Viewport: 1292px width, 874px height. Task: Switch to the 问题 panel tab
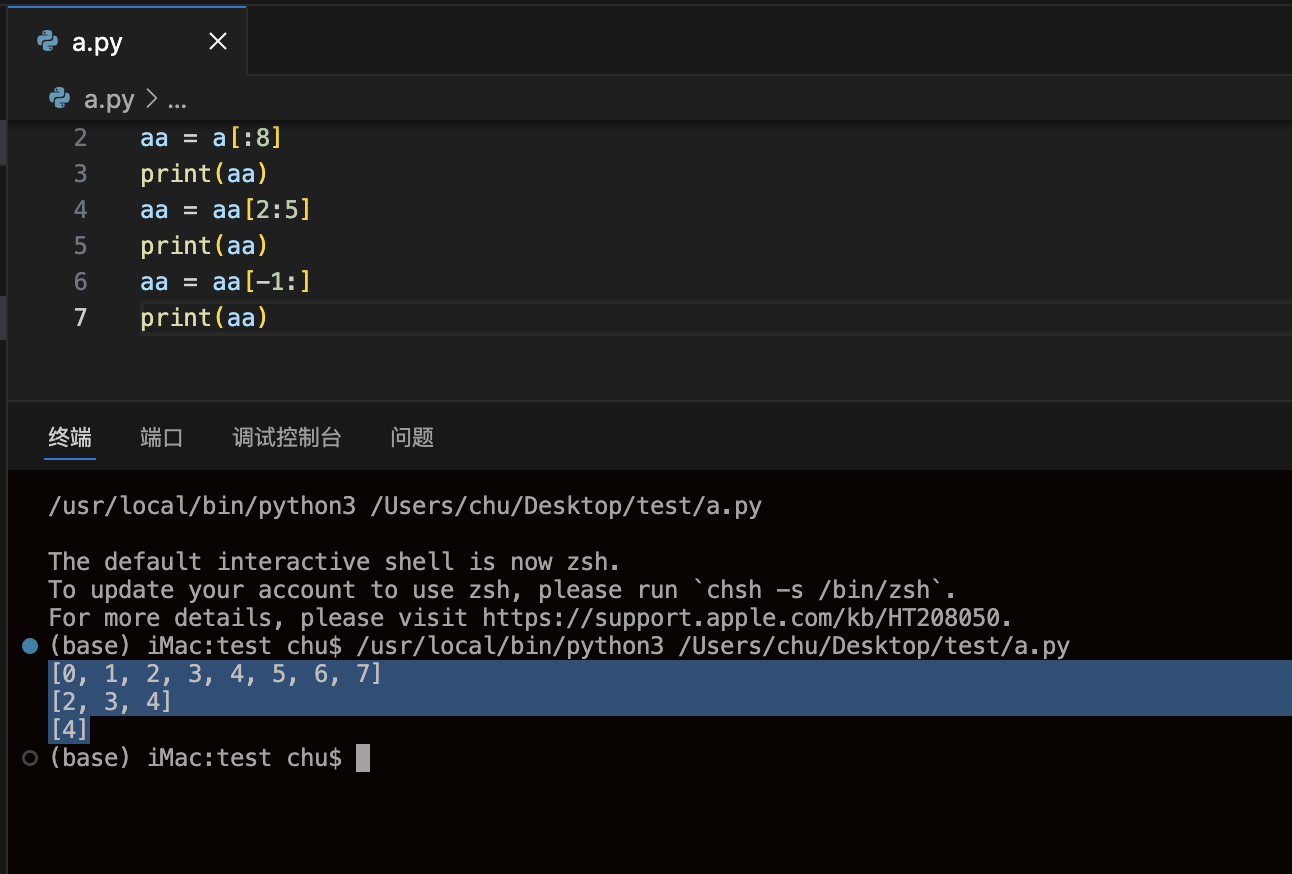pyautogui.click(x=411, y=437)
